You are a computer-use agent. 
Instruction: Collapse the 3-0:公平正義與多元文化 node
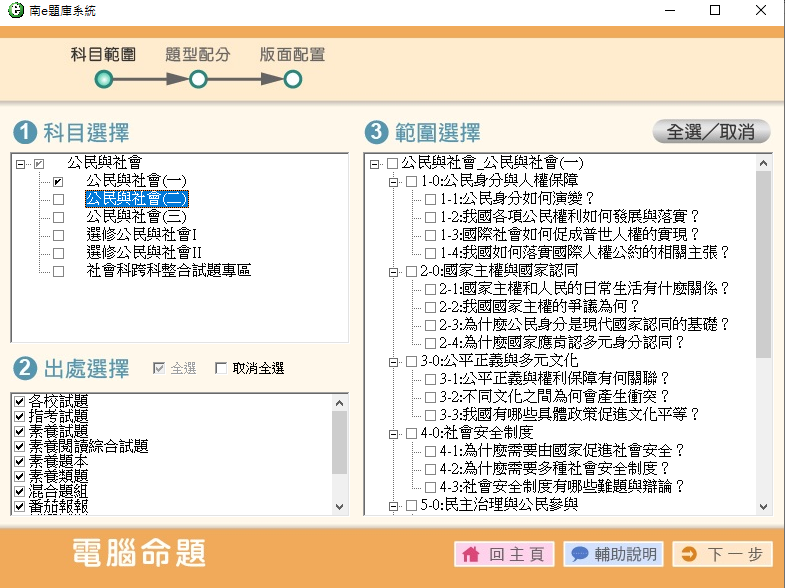tap(392, 361)
